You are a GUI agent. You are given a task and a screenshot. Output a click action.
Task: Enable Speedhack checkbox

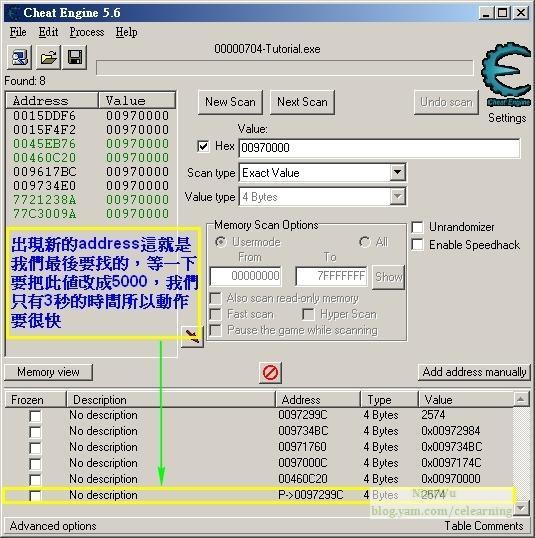tap(417, 245)
